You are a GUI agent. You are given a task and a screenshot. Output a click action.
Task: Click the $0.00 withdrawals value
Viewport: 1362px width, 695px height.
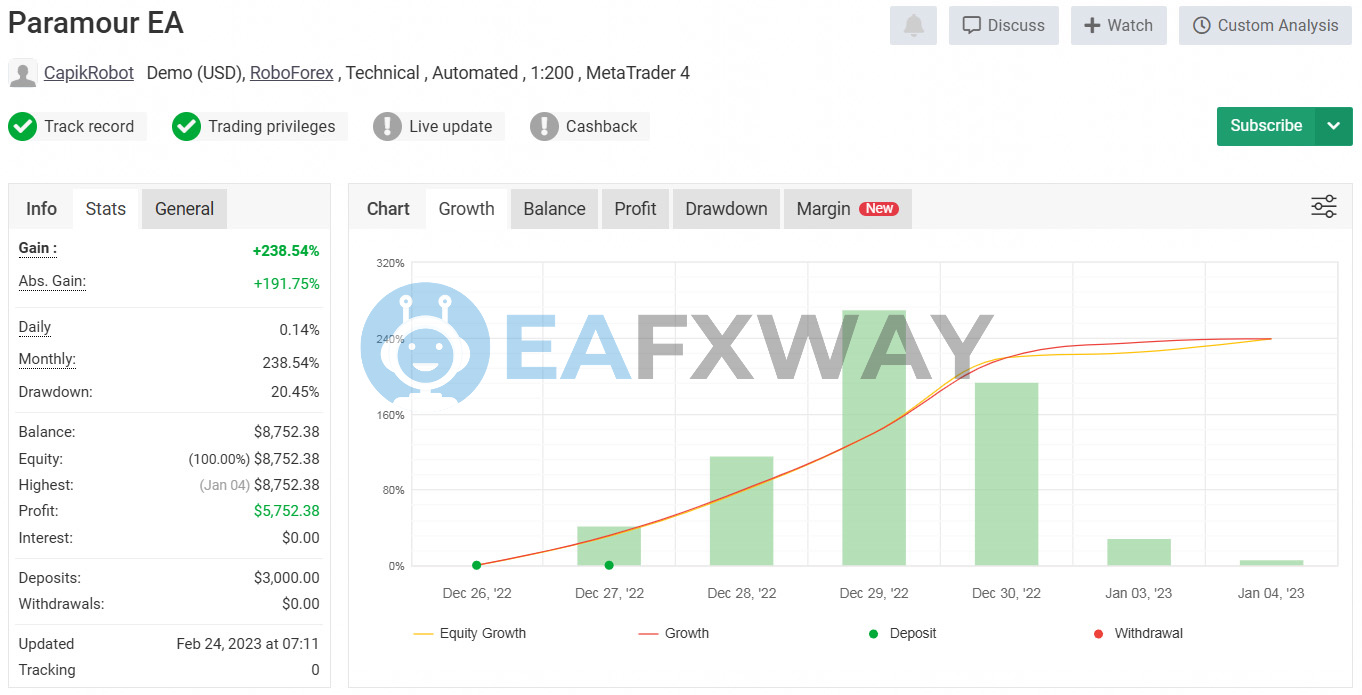coord(301,604)
